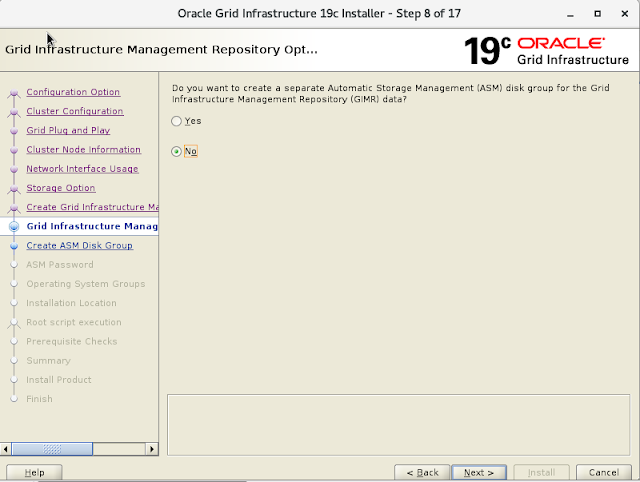The image size is (640, 482).
Task: Click the Installation Location step label
Action: [x=71, y=303]
